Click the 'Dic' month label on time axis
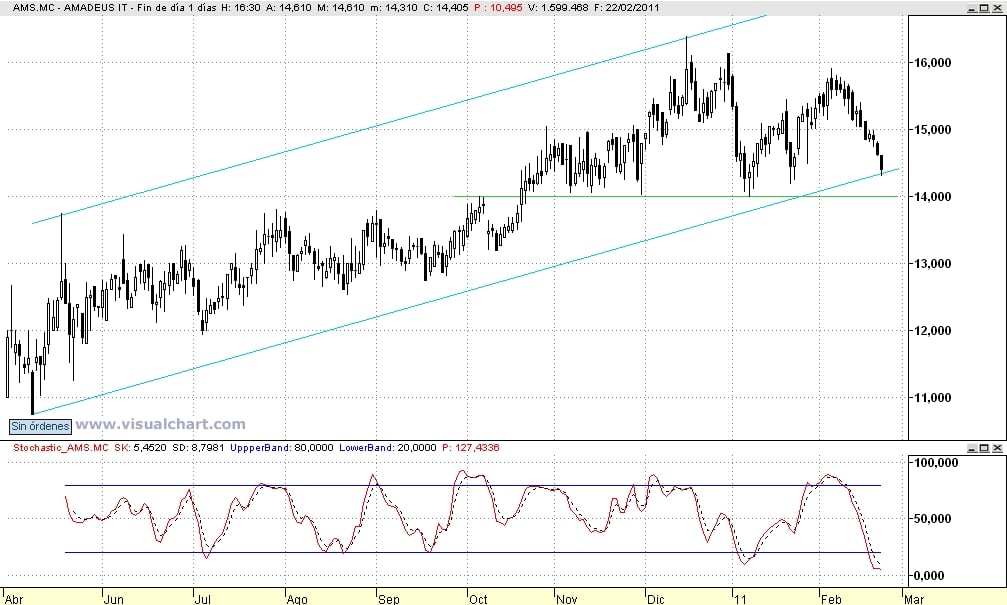 click(x=656, y=599)
